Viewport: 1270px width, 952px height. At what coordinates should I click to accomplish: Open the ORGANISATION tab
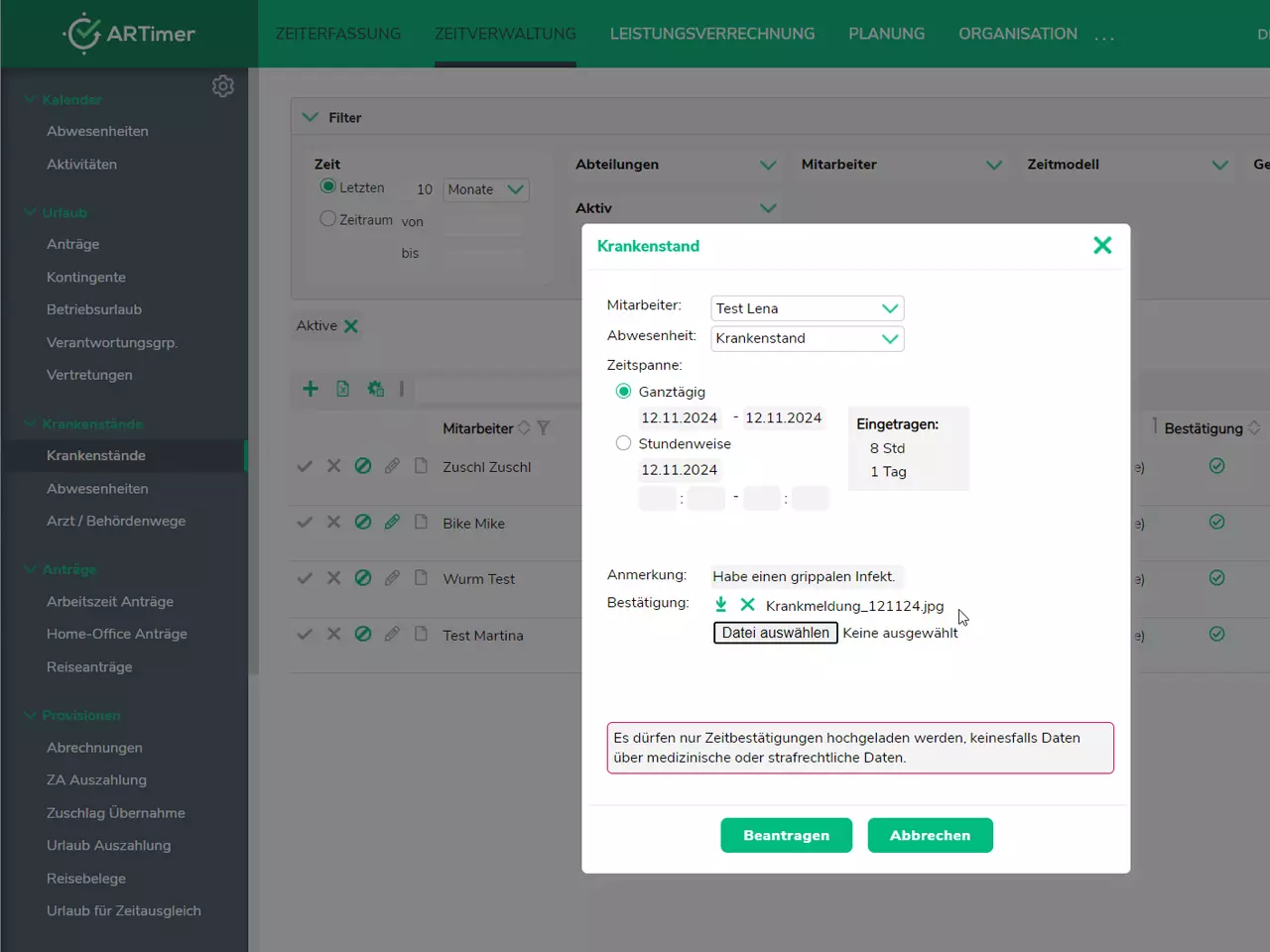(x=1018, y=34)
